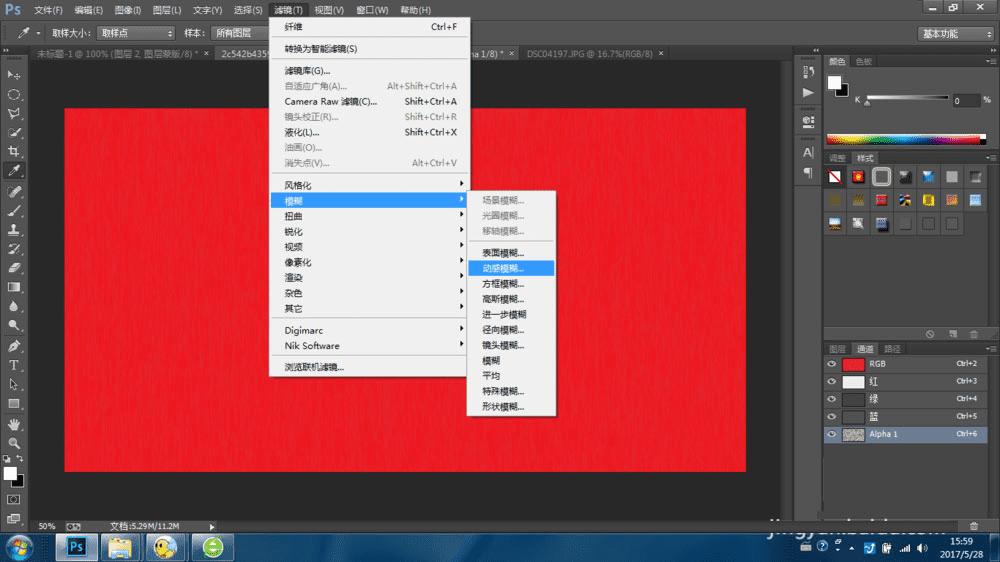Select the Gradient tool
The width and height of the screenshot is (1000, 562).
point(13,287)
